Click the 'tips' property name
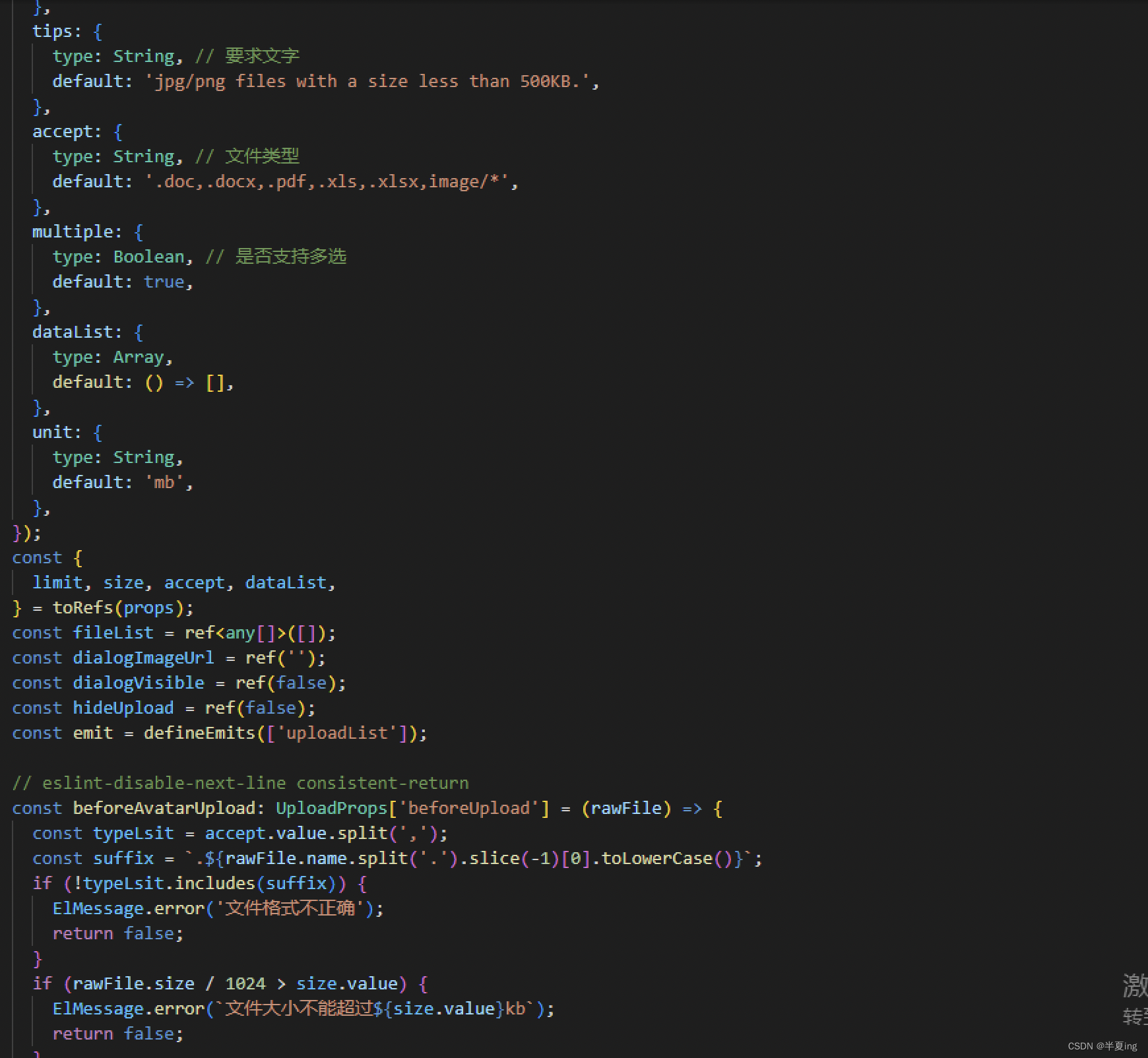 (x=52, y=31)
